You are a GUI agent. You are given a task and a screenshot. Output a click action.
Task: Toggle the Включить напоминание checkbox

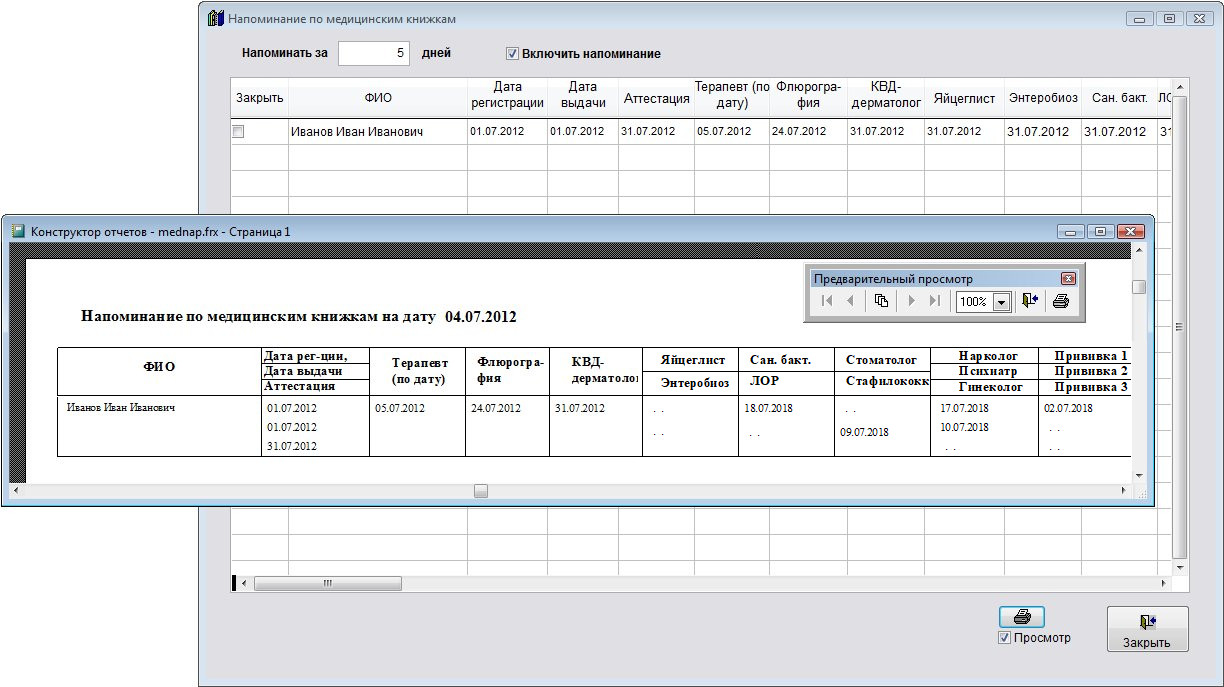click(513, 54)
